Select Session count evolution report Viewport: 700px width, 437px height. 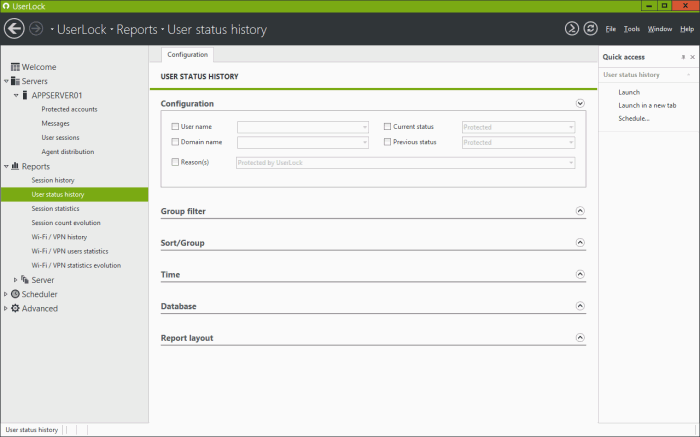66,223
